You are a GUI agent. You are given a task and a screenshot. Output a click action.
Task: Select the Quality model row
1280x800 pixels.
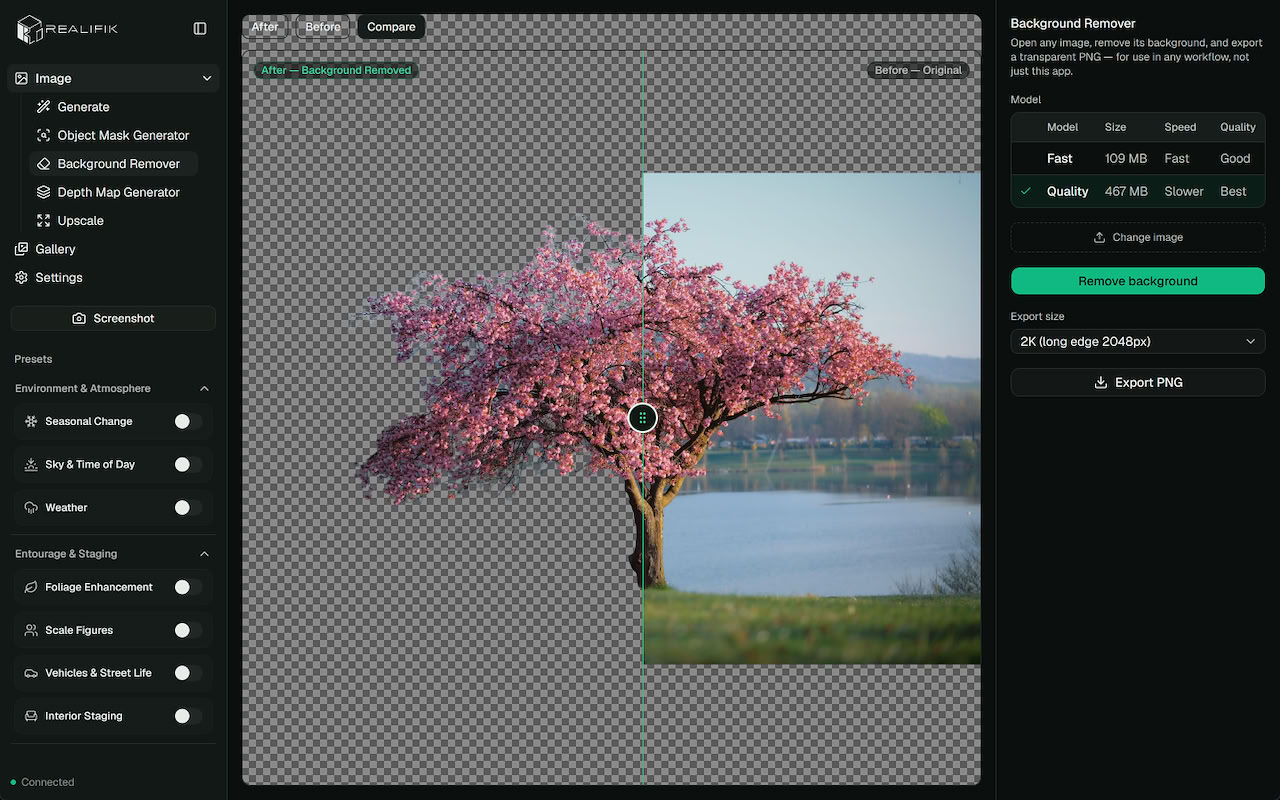pos(1138,191)
